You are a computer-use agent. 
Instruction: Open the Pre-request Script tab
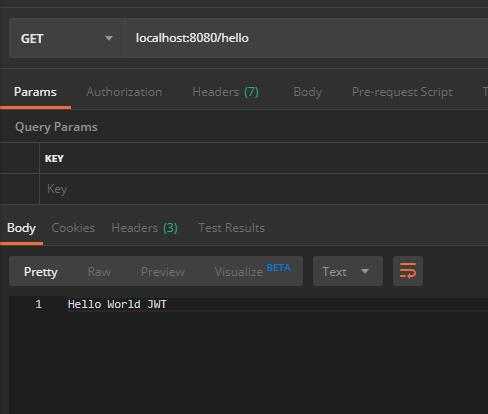(403, 92)
